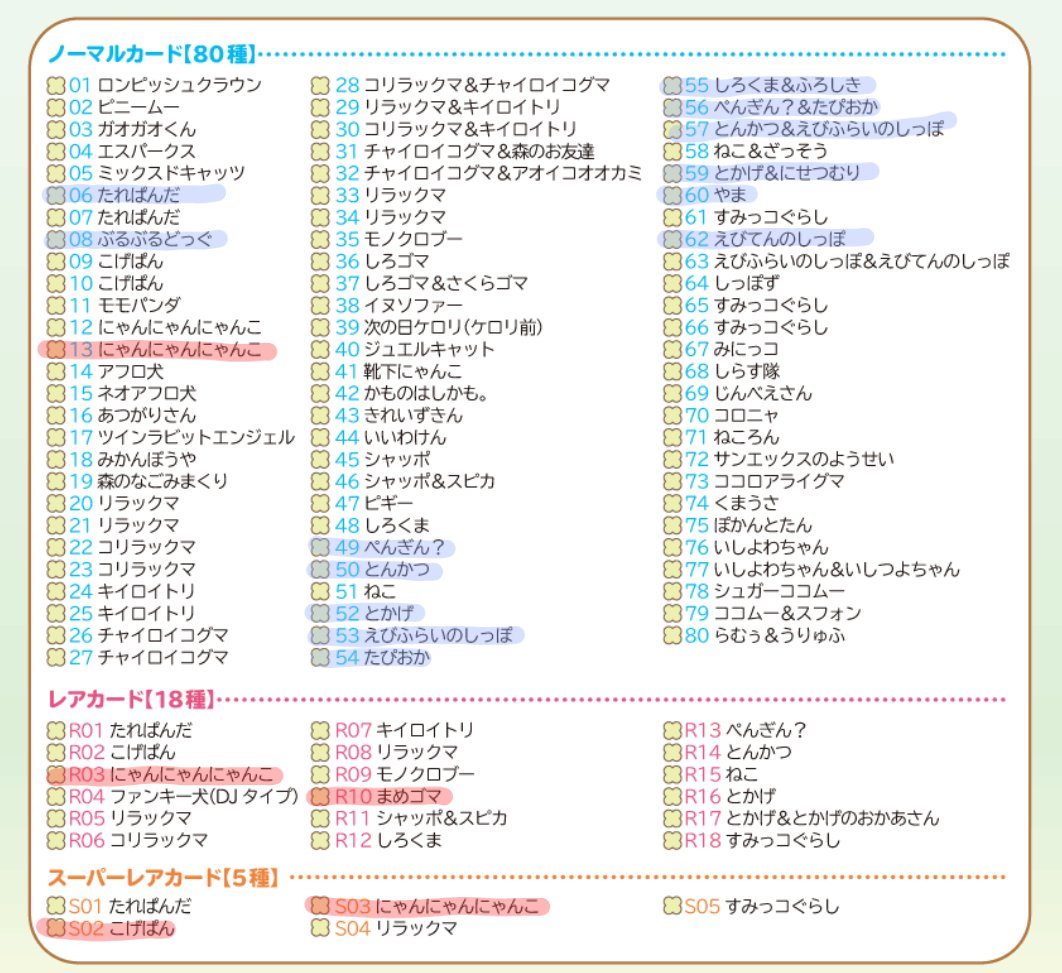Tick the checkbox for 80 らむぅ&うりゅふ
Screen dimensions: 1062x973
click(672, 635)
